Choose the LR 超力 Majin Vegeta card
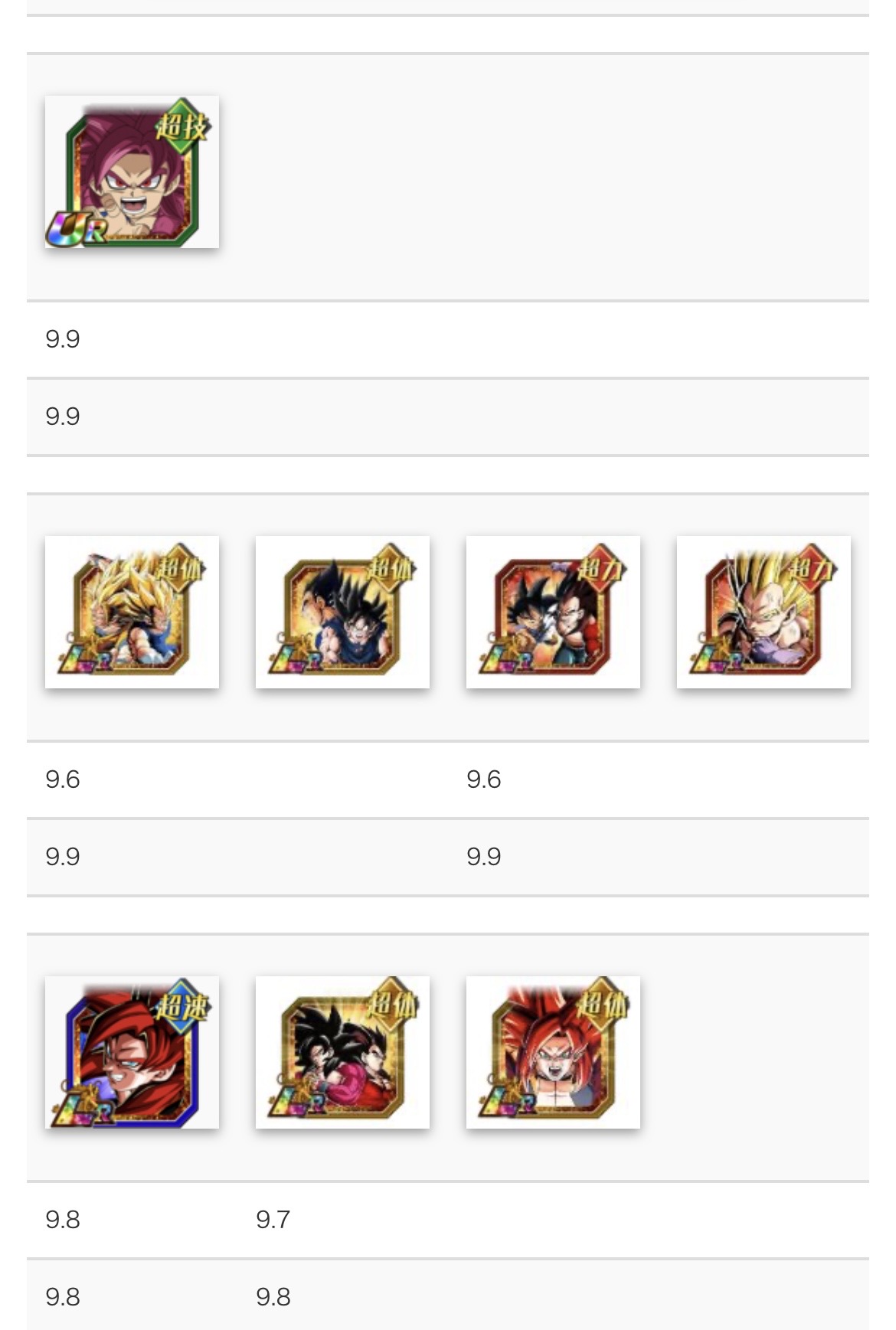The image size is (896, 1330). [x=764, y=612]
